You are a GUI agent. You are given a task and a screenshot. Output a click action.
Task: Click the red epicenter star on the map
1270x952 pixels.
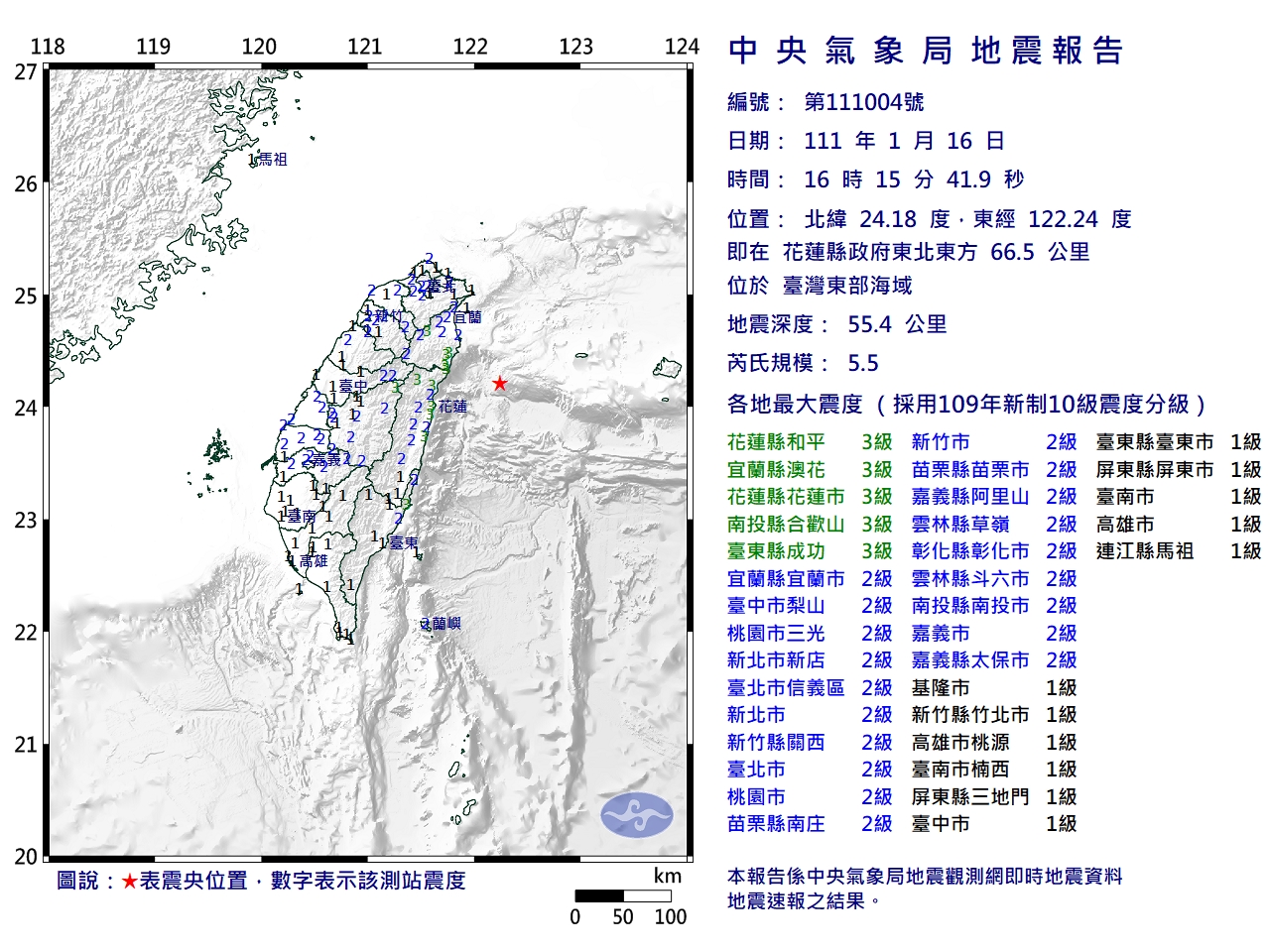coord(500,384)
